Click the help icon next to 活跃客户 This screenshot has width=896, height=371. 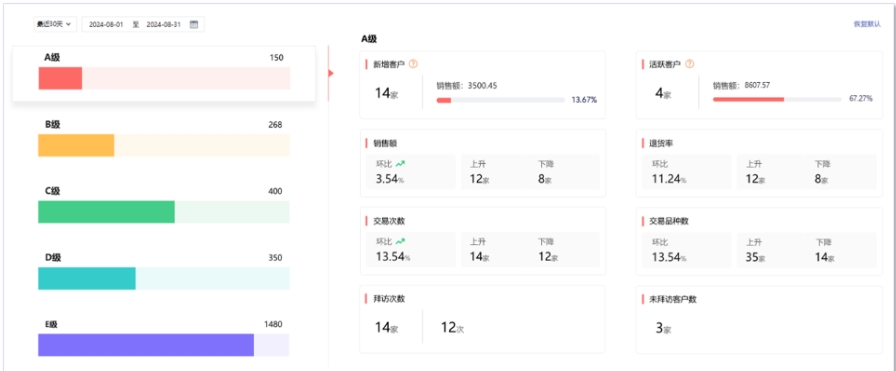click(689, 65)
